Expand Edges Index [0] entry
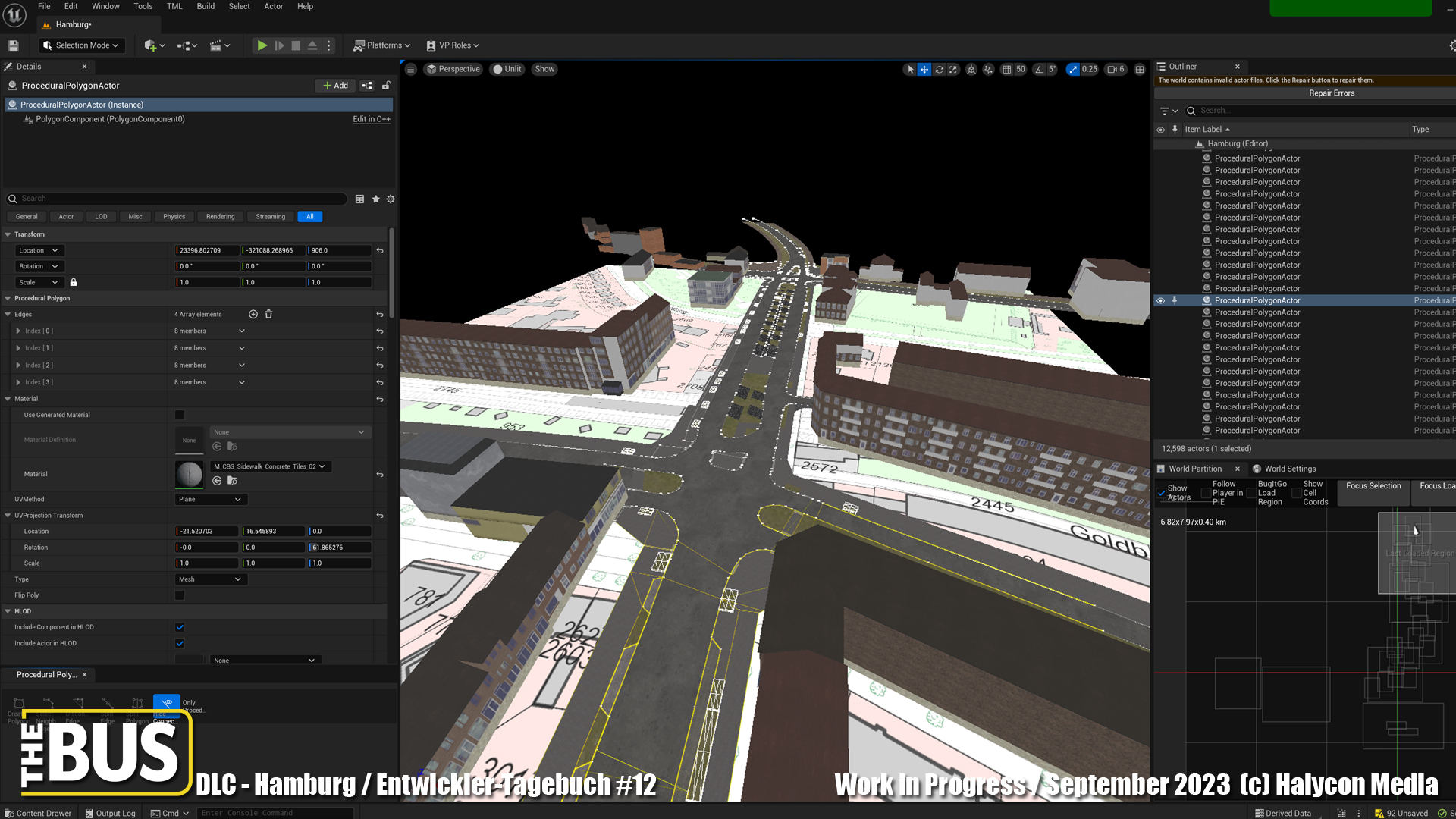Image resolution: width=1456 pixels, height=819 pixels. (x=18, y=331)
